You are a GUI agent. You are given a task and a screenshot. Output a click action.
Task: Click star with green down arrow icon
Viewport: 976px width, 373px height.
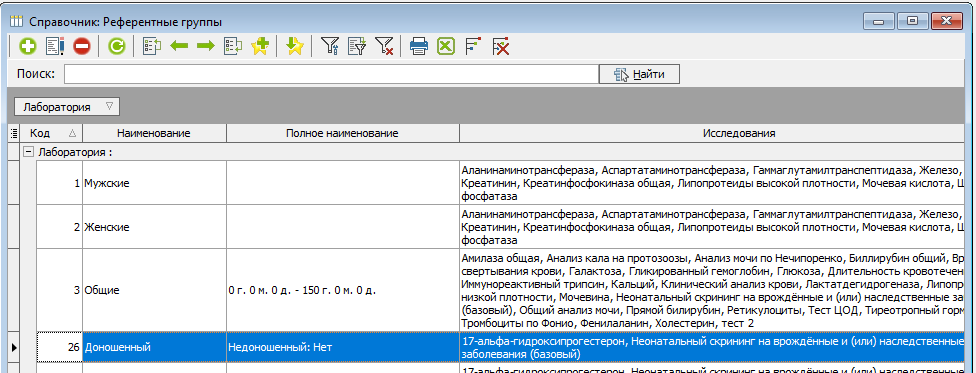pos(294,46)
